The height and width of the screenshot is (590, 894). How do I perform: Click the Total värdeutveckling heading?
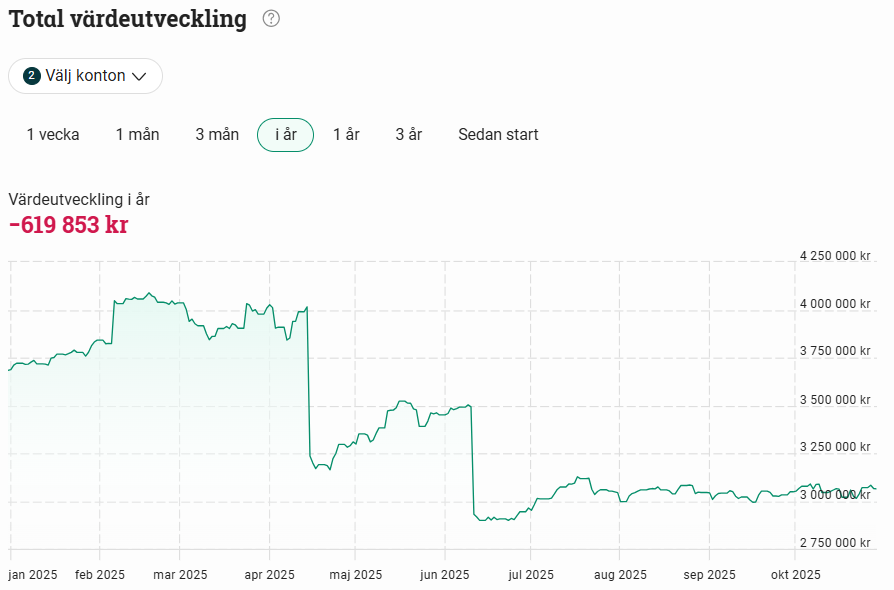point(128,19)
